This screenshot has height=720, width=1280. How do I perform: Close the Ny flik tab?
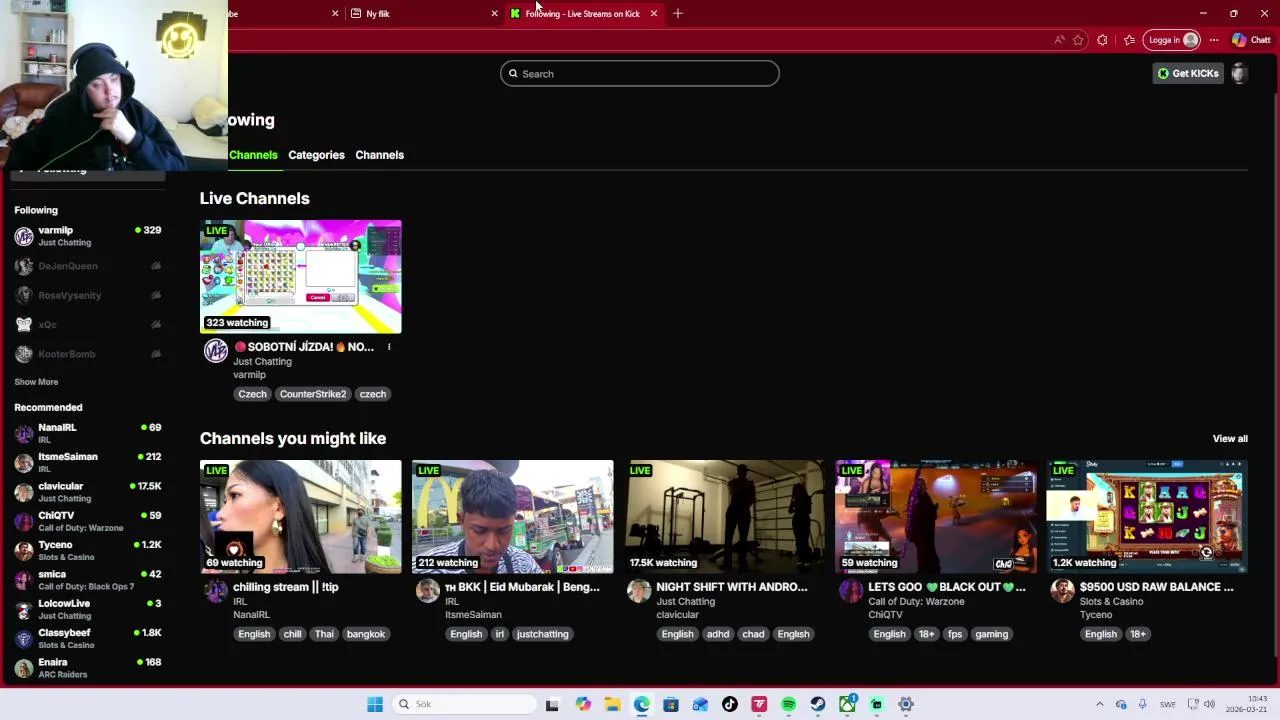pyautogui.click(x=494, y=13)
